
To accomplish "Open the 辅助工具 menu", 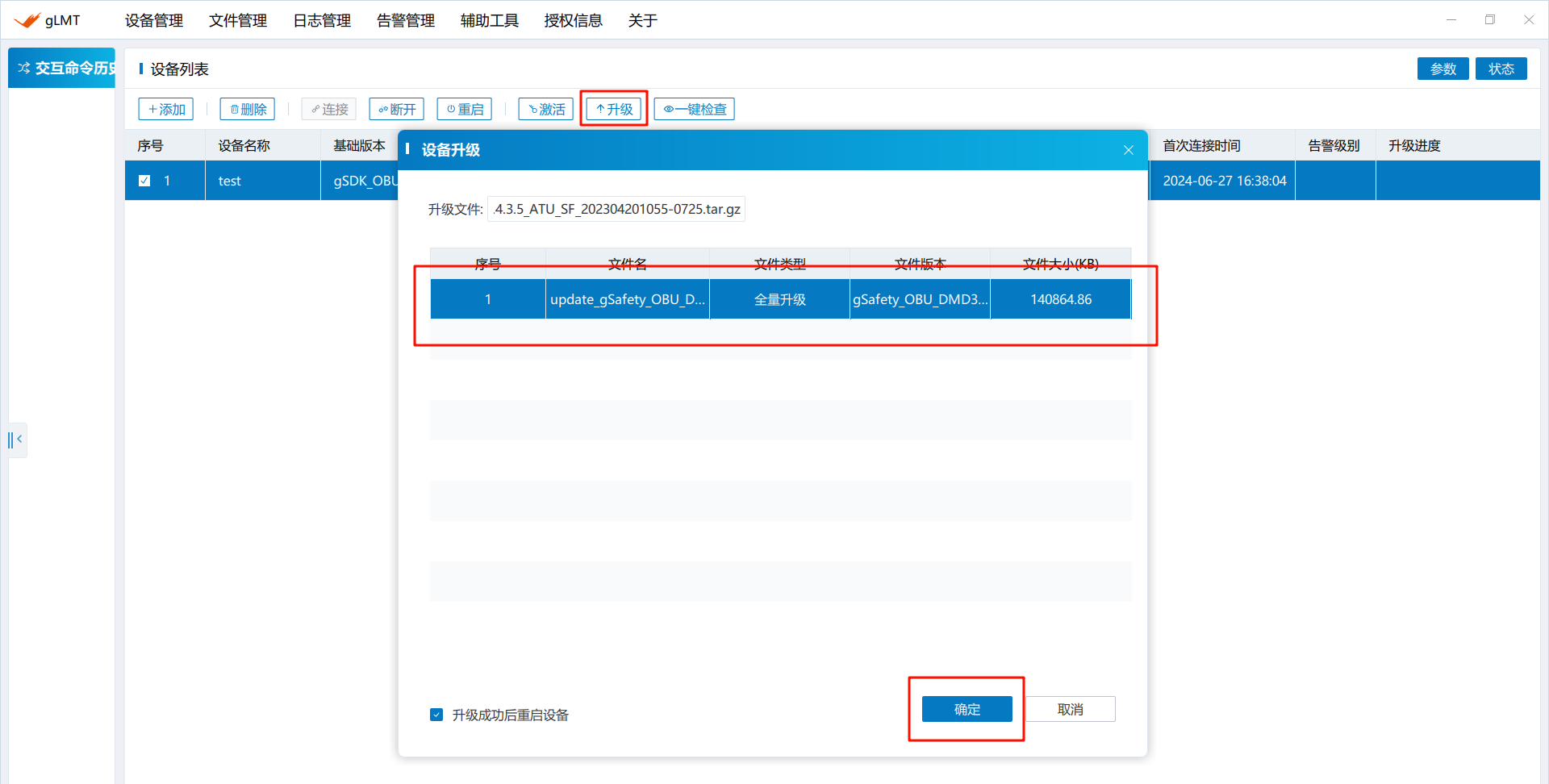I will 489,20.
